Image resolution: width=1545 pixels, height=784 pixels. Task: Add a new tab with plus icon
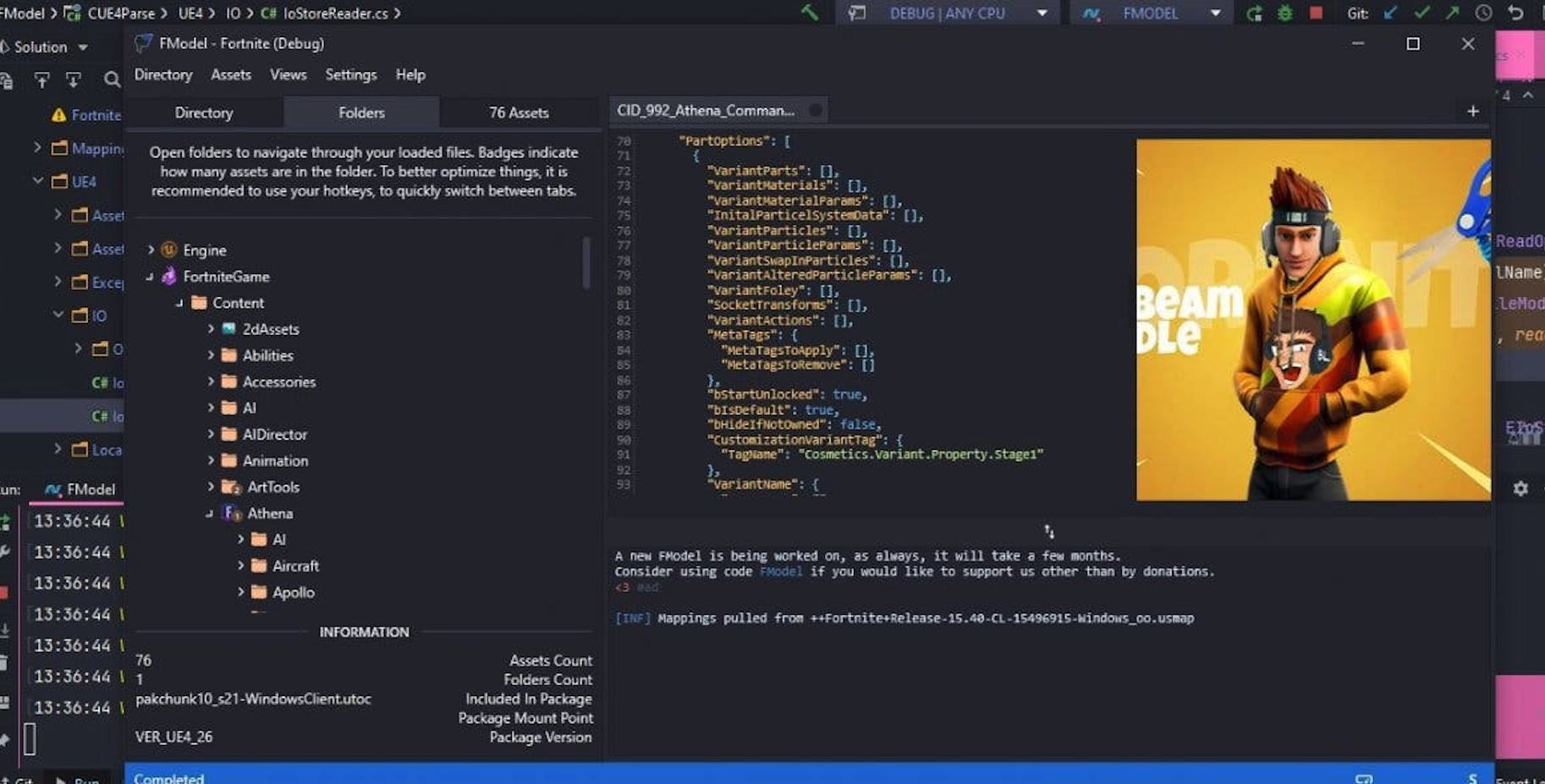[x=1472, y=111]
